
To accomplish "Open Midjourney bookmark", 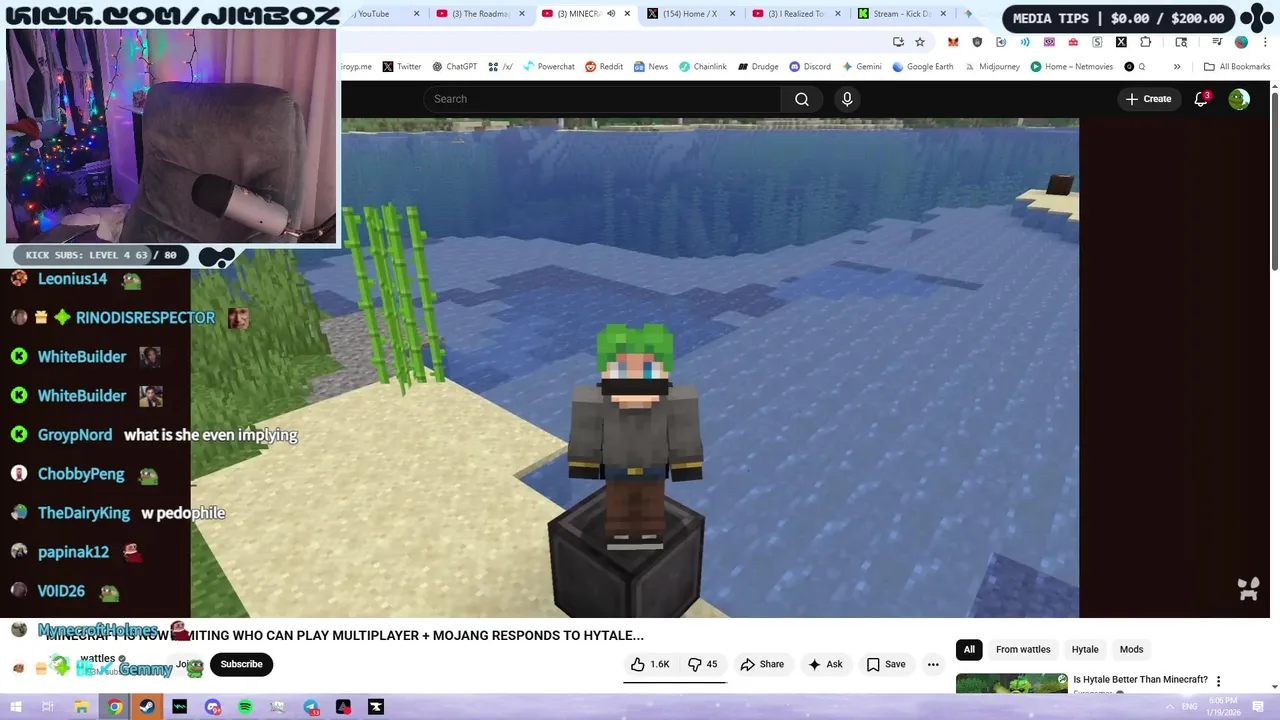I will (x=991, y=67).
